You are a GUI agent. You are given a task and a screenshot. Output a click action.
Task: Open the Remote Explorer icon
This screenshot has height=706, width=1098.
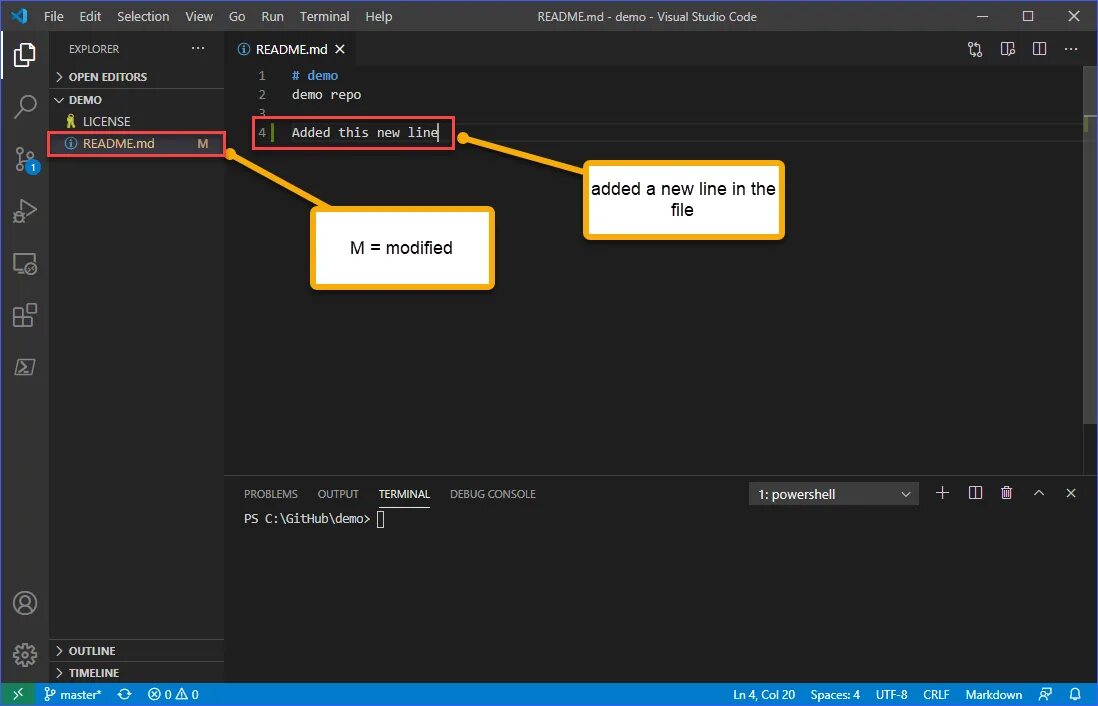(25, 263)
